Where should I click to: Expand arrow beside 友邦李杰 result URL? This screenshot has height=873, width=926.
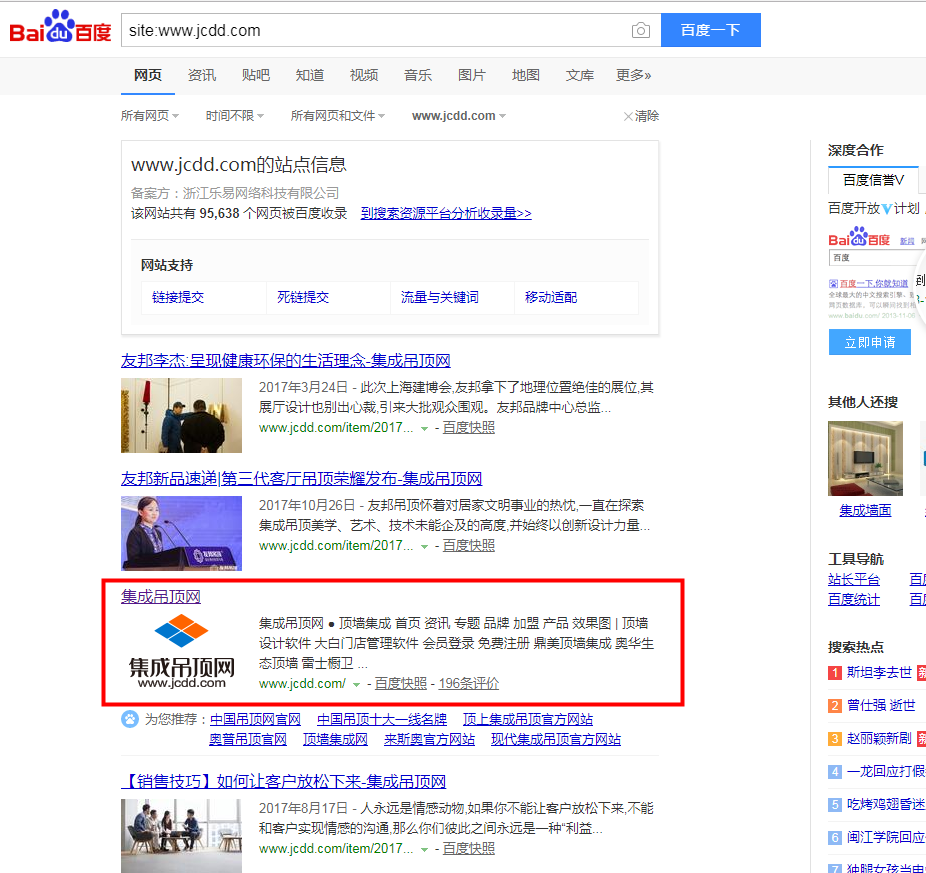(x=424, y=429)
